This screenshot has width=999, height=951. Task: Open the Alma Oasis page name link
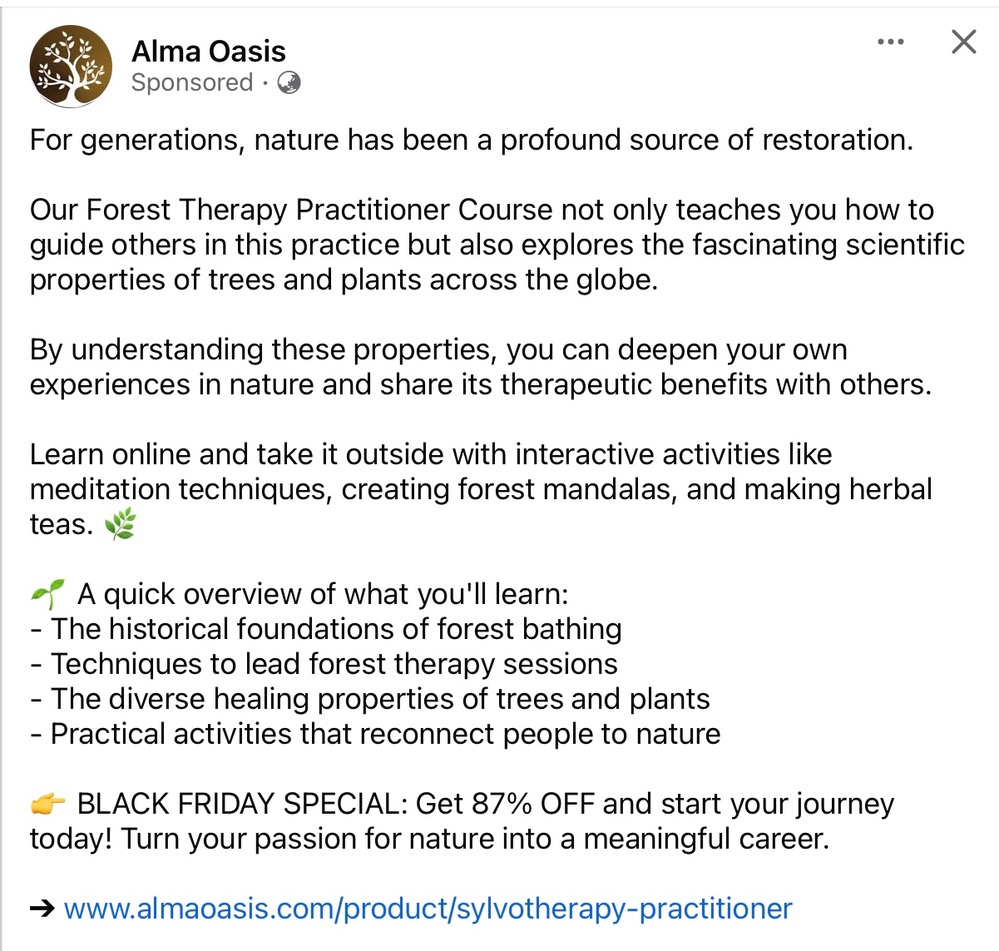click(208, 51)
